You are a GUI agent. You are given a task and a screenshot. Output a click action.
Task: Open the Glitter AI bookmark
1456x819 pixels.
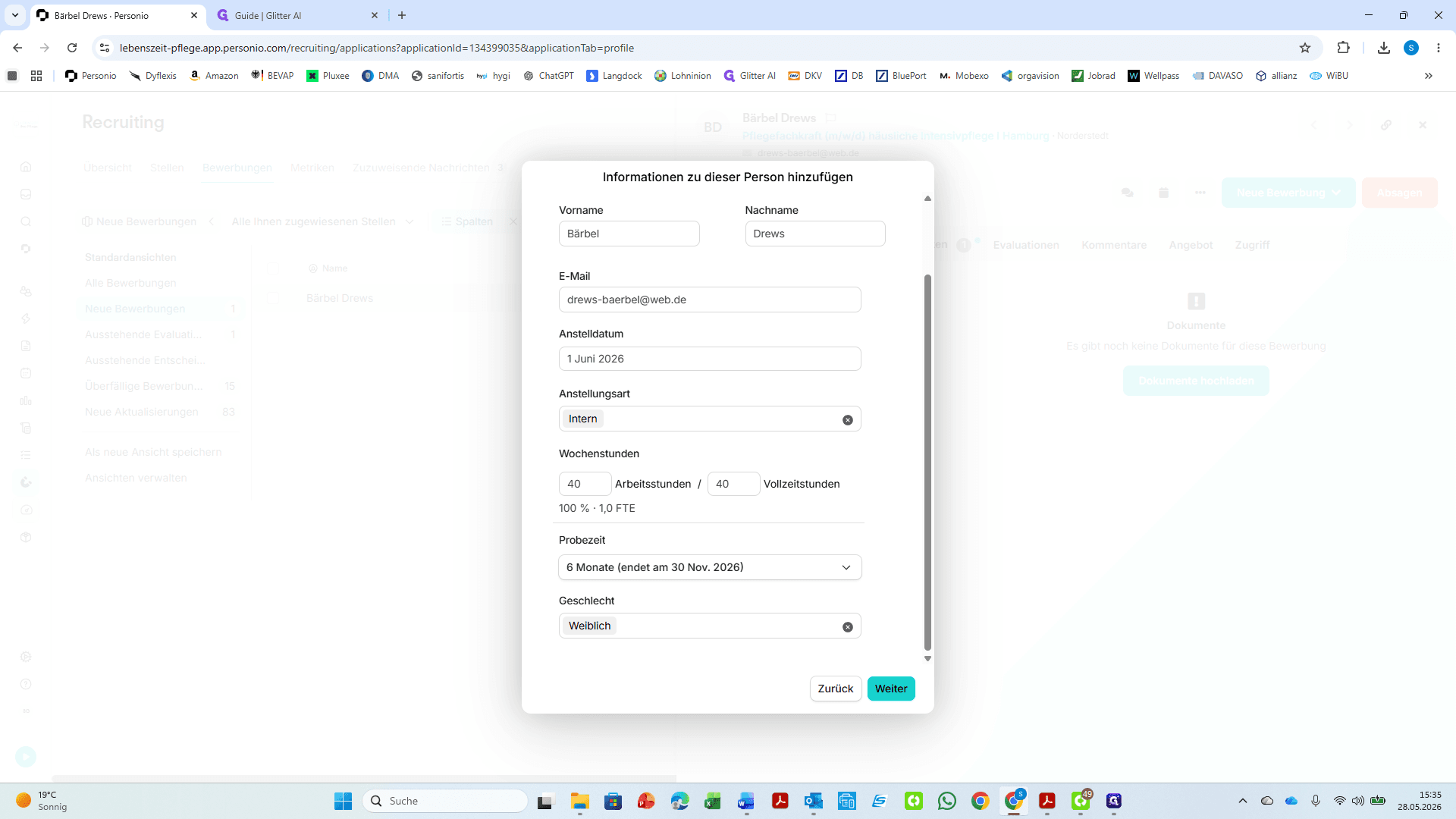(x=750, y=76)
